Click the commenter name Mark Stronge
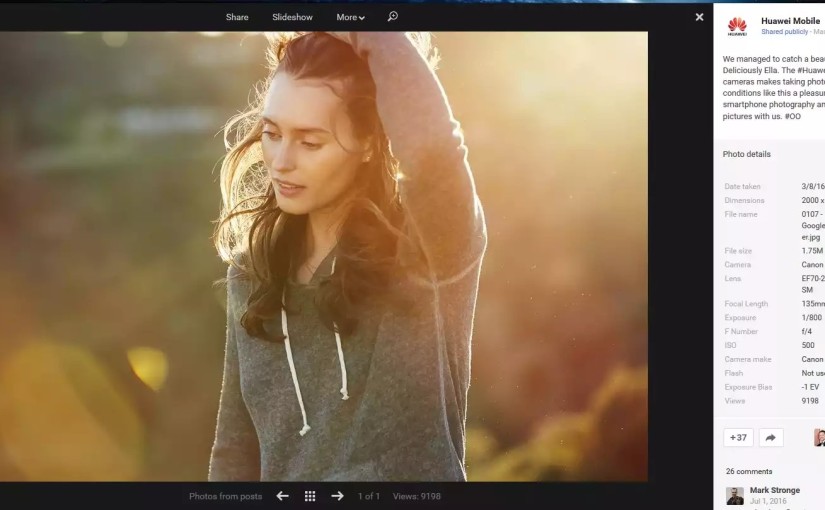Screen dimensions: 825x510 click(775, 490)
